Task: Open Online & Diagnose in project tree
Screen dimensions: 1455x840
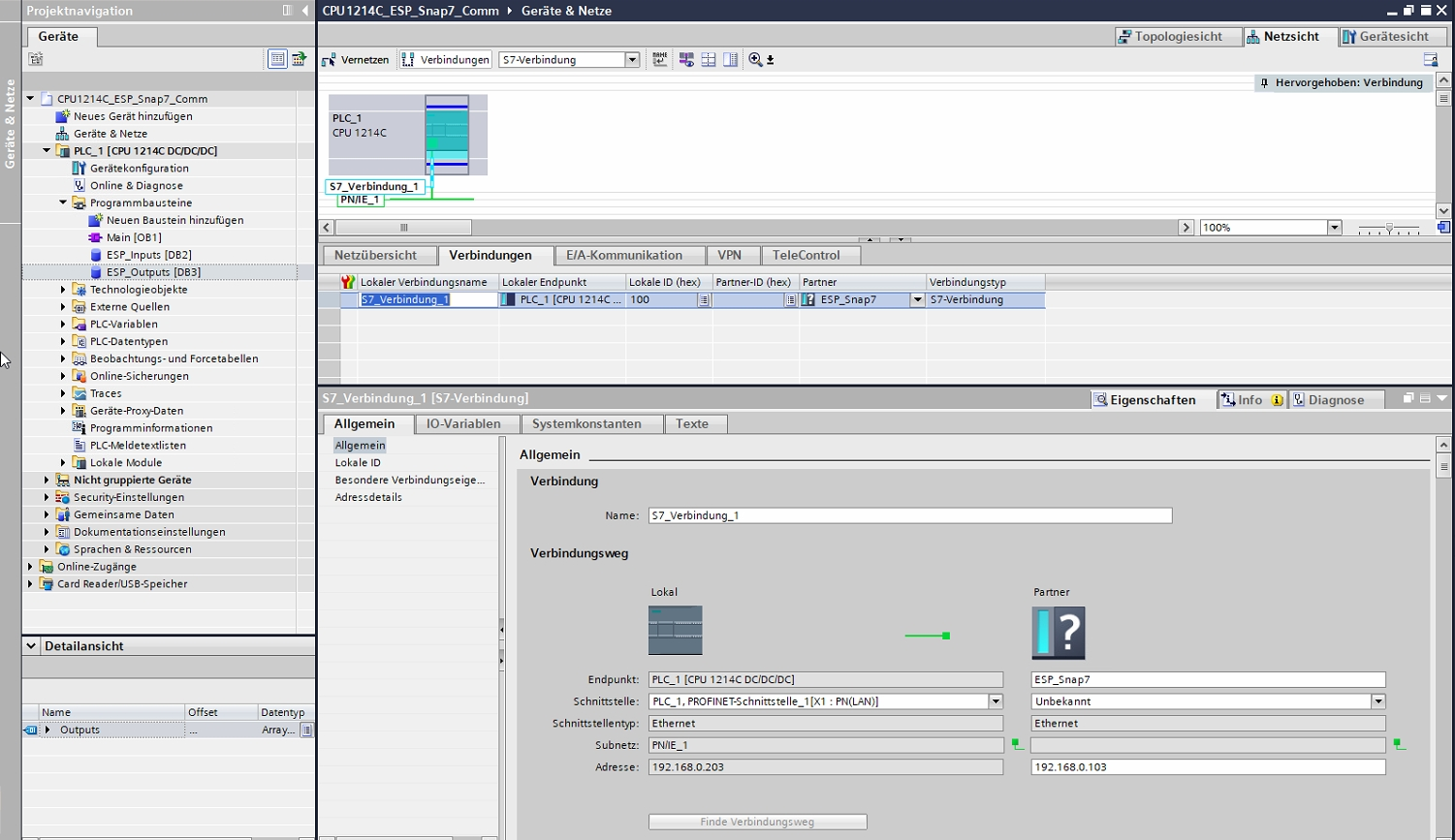Action: pyautogui.click(x=136, y=186)
